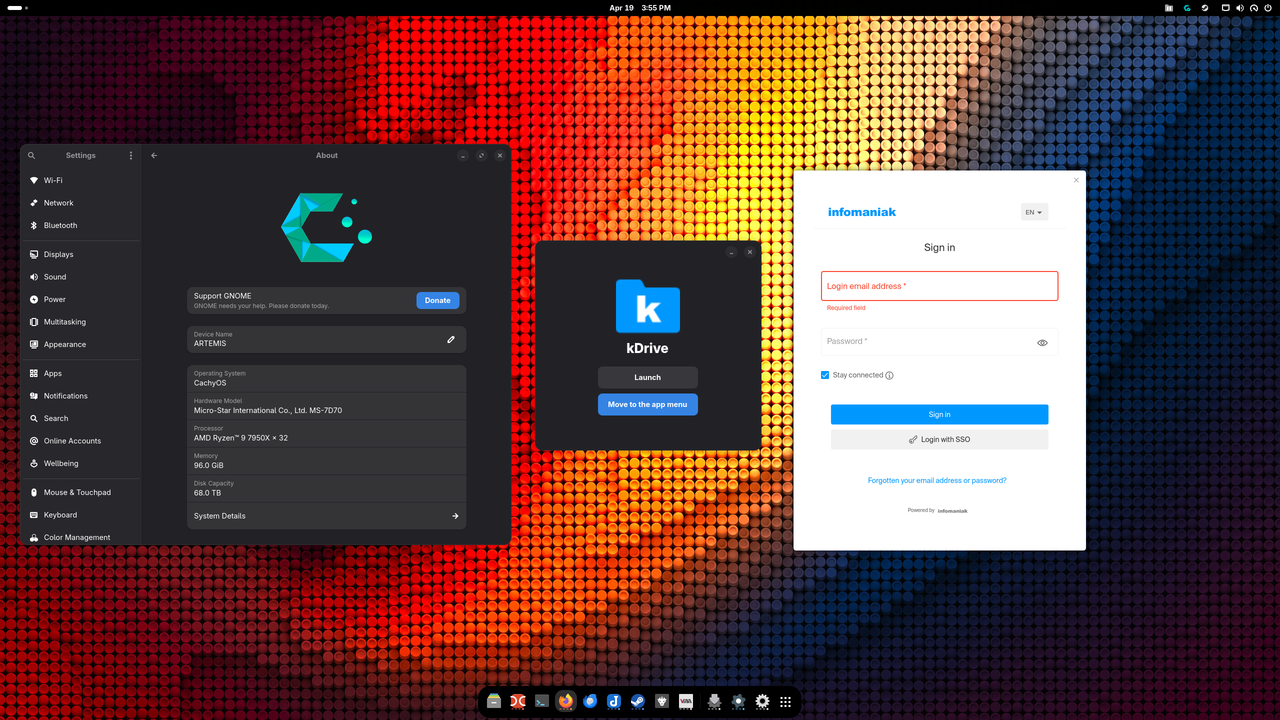This screenshot has width=1280, height=720.
Task: Open the Search settings panel
Action: click(80, 419)
